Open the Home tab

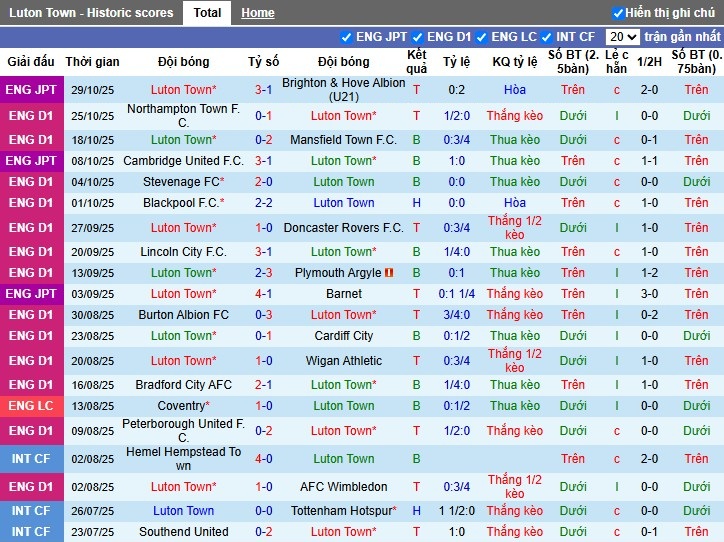pos(258,13)
